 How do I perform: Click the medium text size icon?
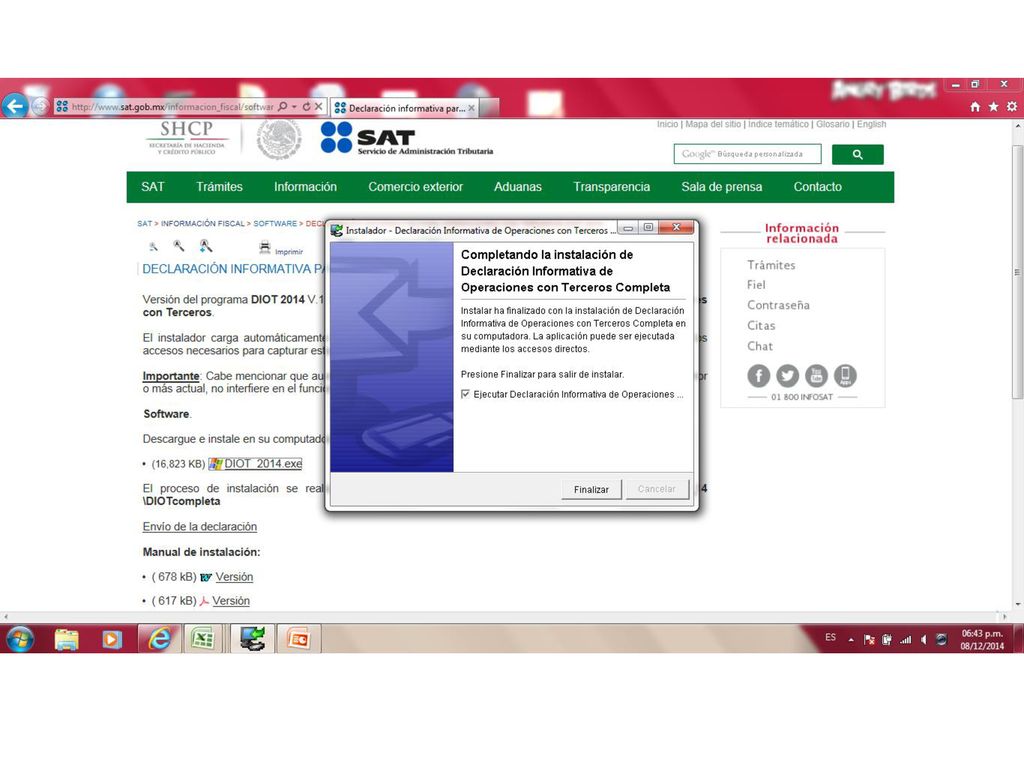178,246
